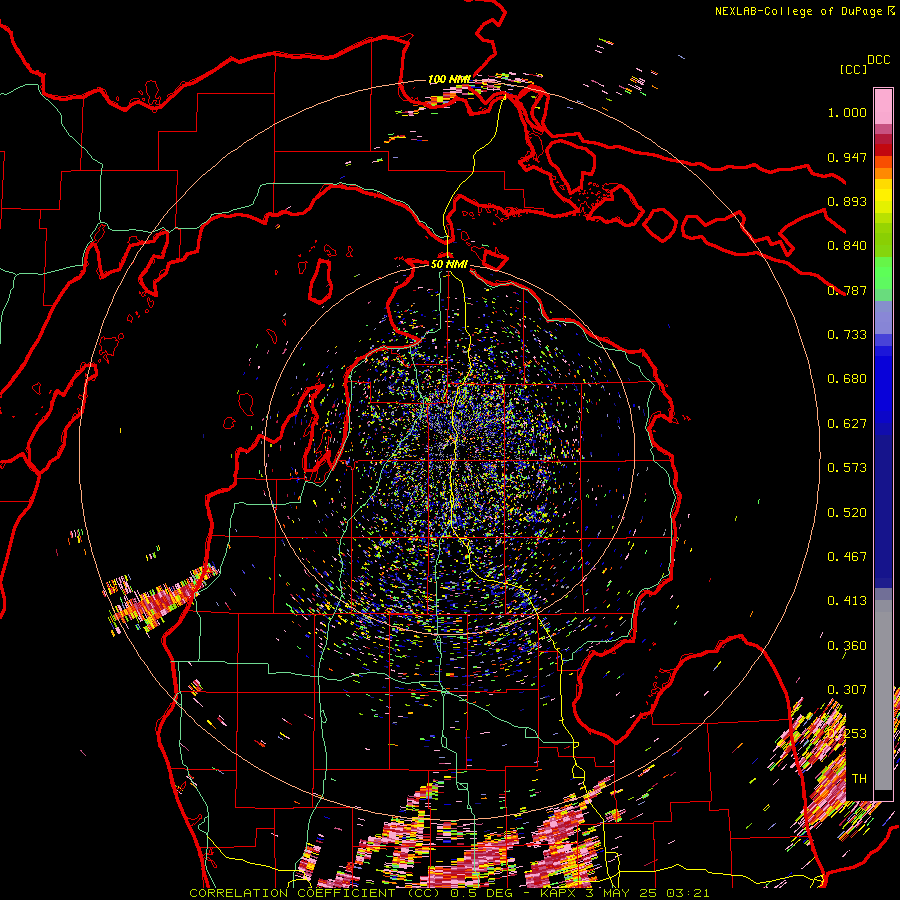
Task: Select the 0.573 scale value
Action: [847, 468]
